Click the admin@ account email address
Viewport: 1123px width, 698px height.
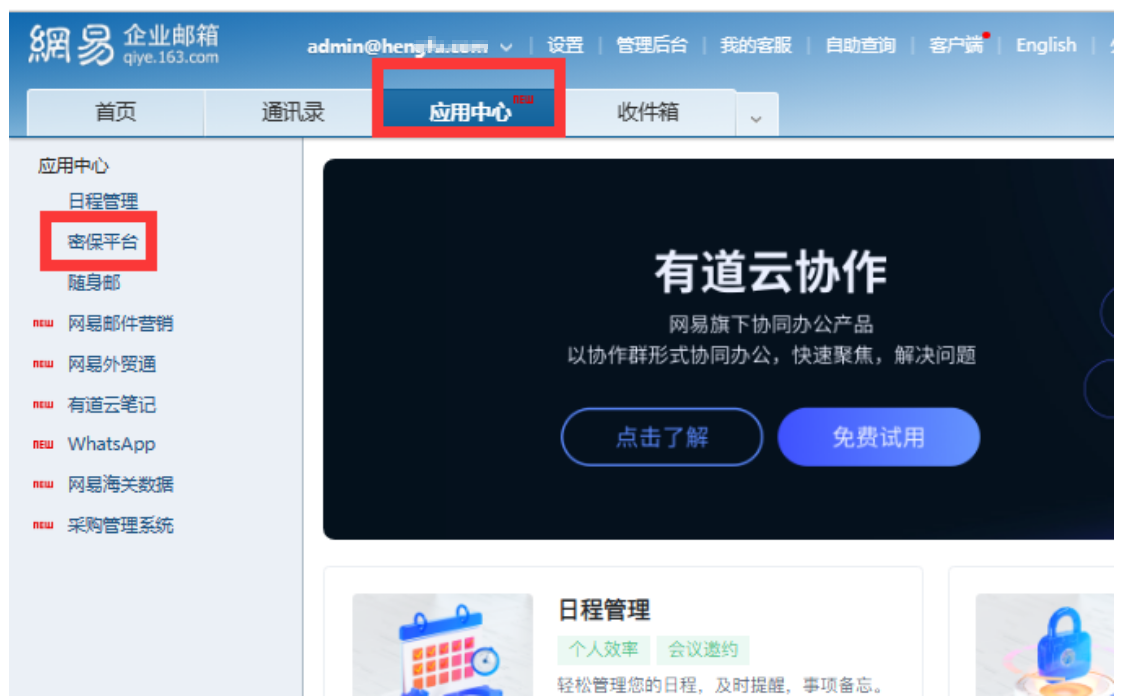pyautogui.click(x=397, y=47)
